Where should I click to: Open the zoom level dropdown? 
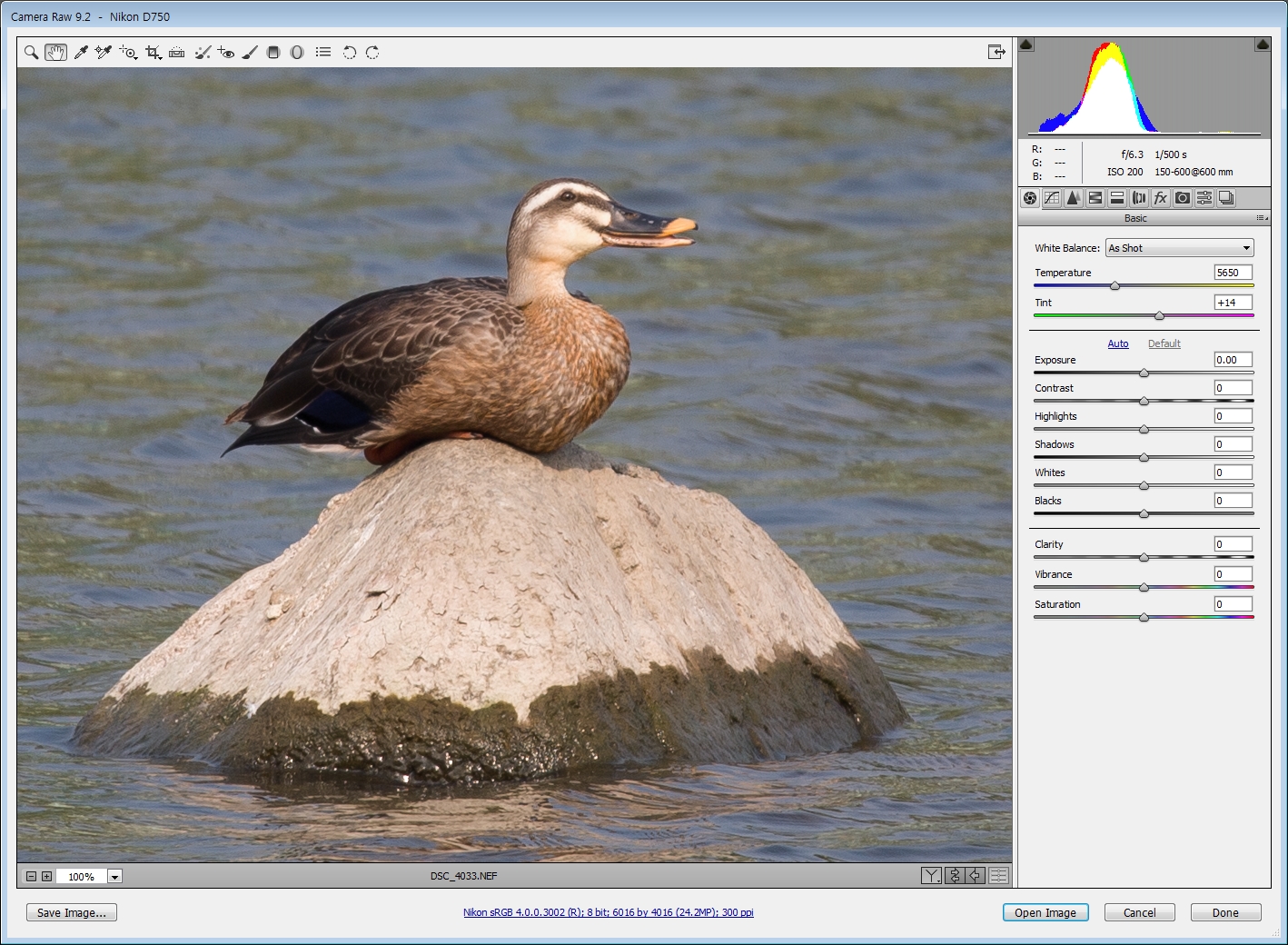114,877
